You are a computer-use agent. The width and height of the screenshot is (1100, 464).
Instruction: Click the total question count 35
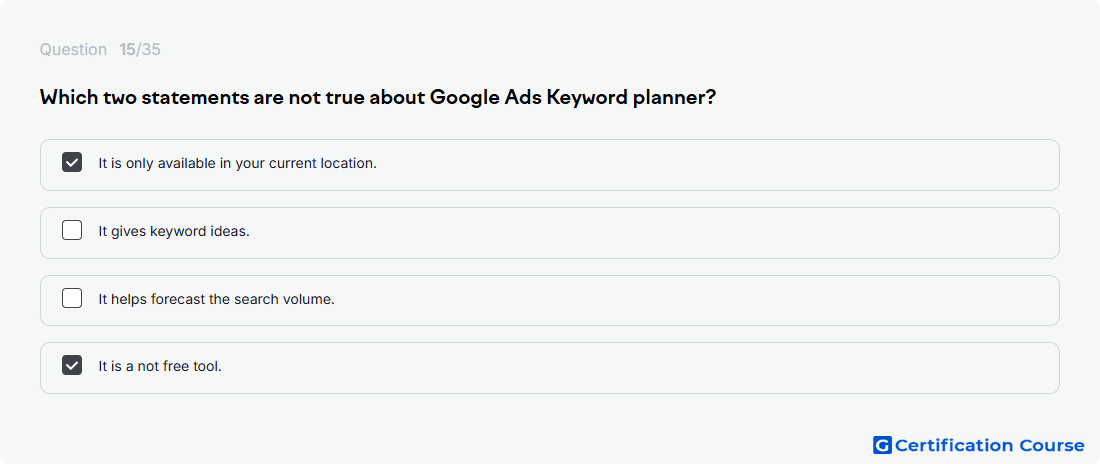(x=151, y=50)
